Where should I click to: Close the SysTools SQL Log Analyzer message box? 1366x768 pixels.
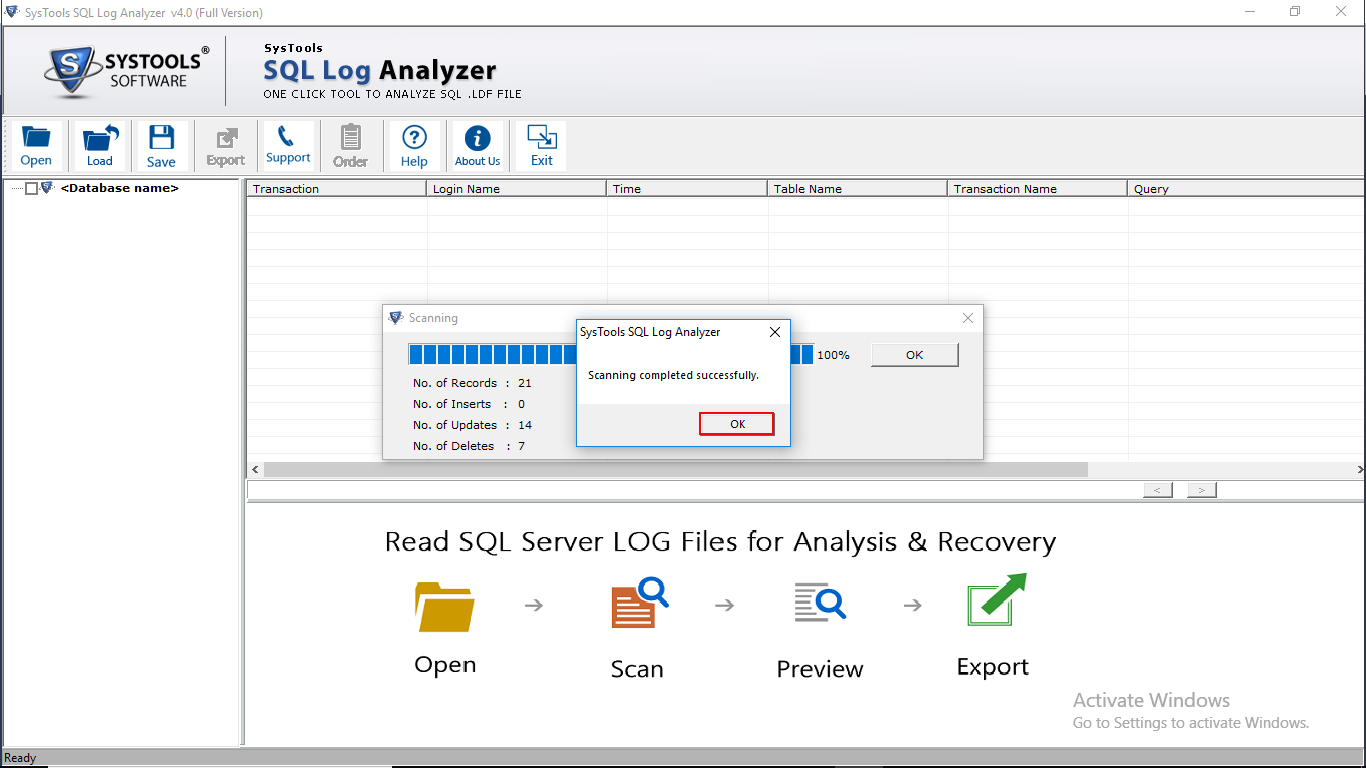(x=774, y=332)
